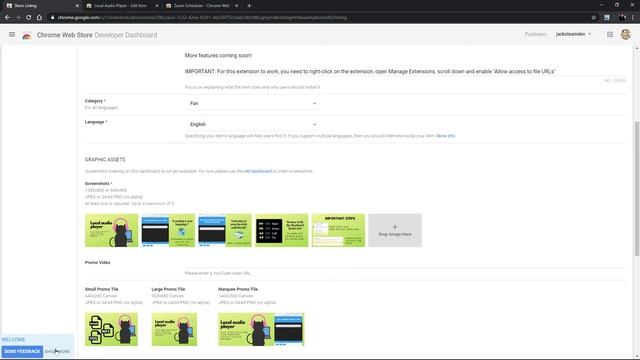The width and height of the screenshot is (640, 360).
Task: Expand the publisher account dropdown
Action: [573, 34]
